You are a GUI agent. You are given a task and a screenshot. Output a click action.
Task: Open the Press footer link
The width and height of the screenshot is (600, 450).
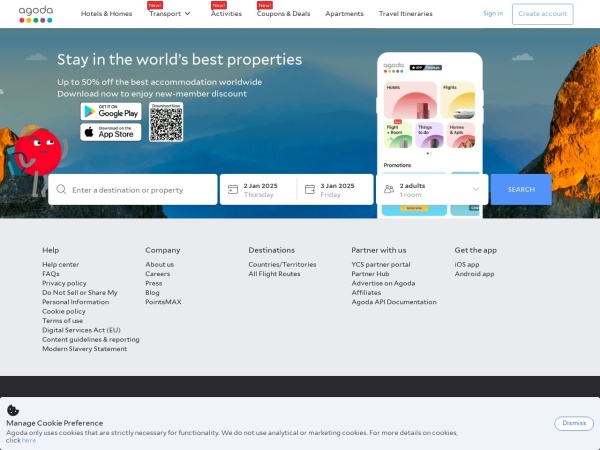coord(154,283)
